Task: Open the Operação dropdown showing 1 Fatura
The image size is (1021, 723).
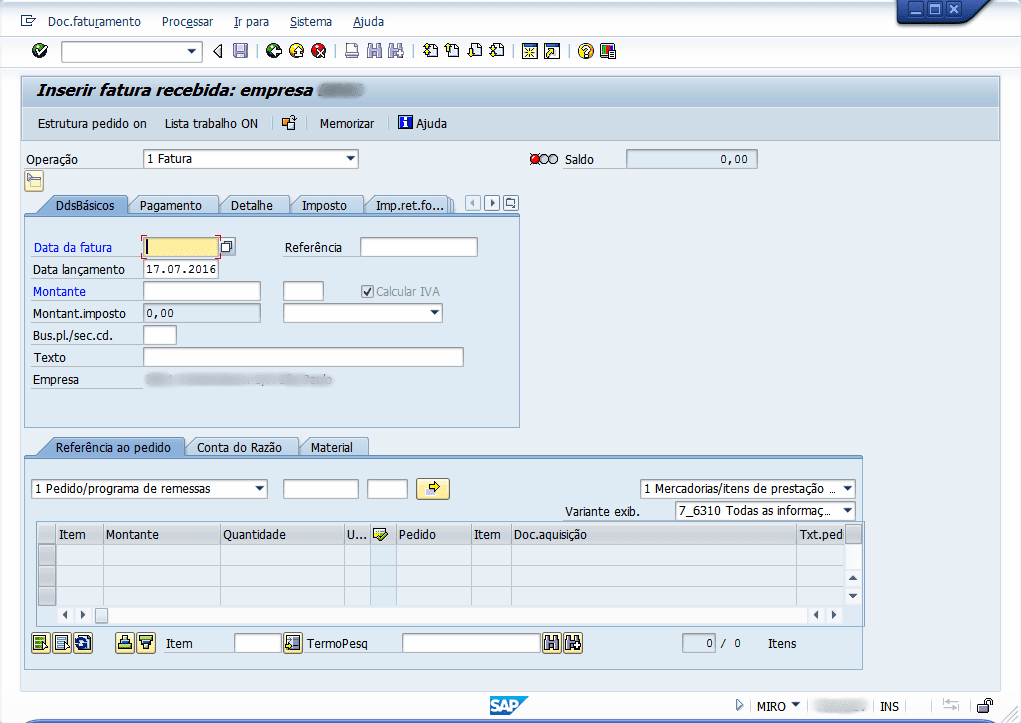Action: pos(350,158)
